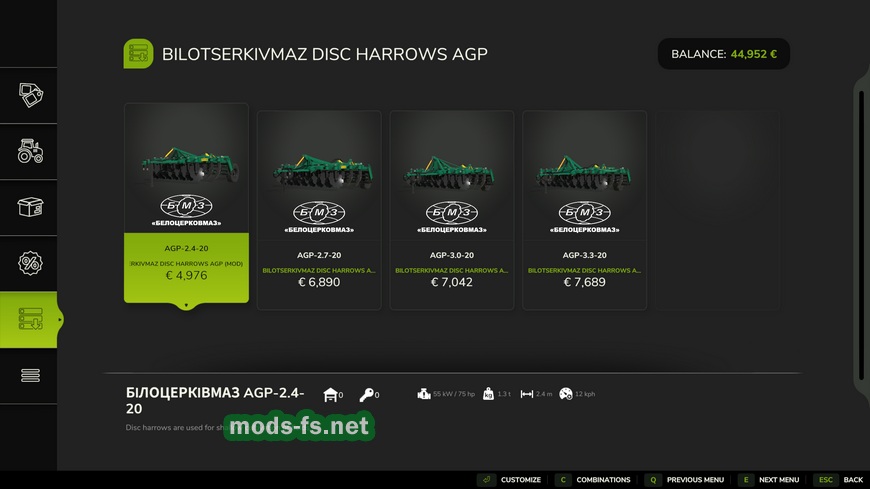Image resolution: width=870 pixels, height=489 pixels.
Task: Select the tractor vehicles sidebar icon
Action: (x=28, y=151)
